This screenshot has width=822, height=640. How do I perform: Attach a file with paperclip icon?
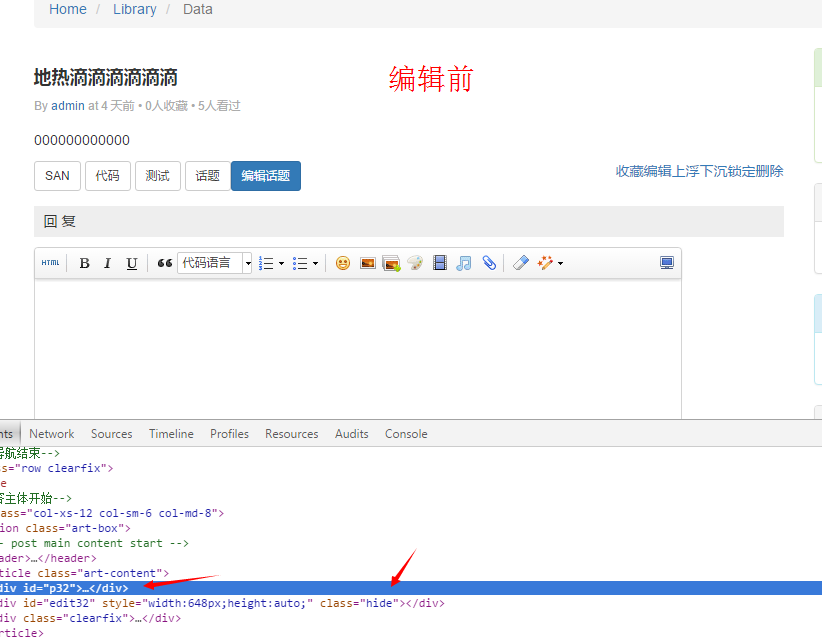click(489, 263)
